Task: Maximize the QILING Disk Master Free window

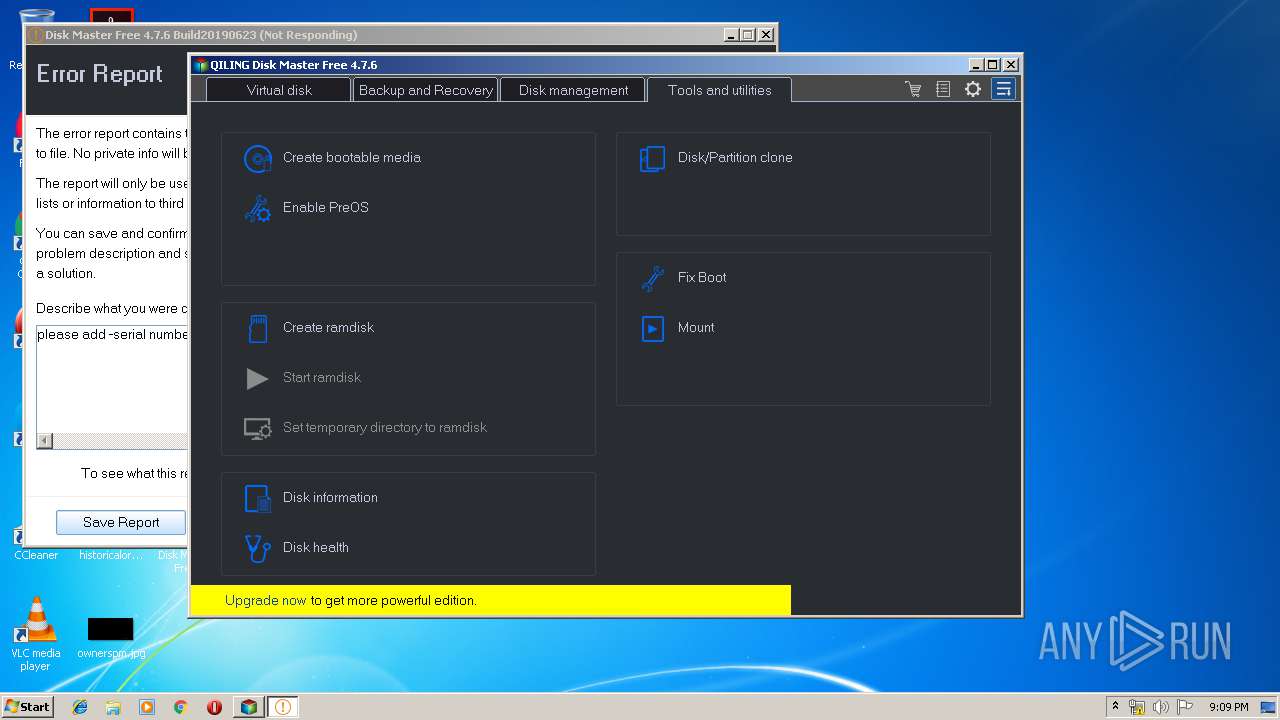Action: pyautogui.click(x=993, y=65)
